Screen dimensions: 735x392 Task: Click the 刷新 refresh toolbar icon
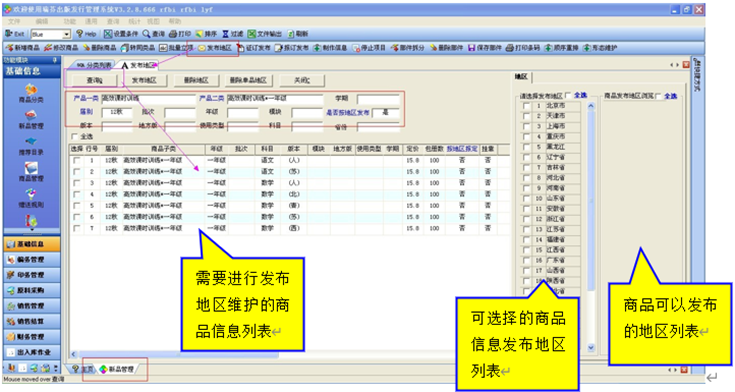point(298,34)
